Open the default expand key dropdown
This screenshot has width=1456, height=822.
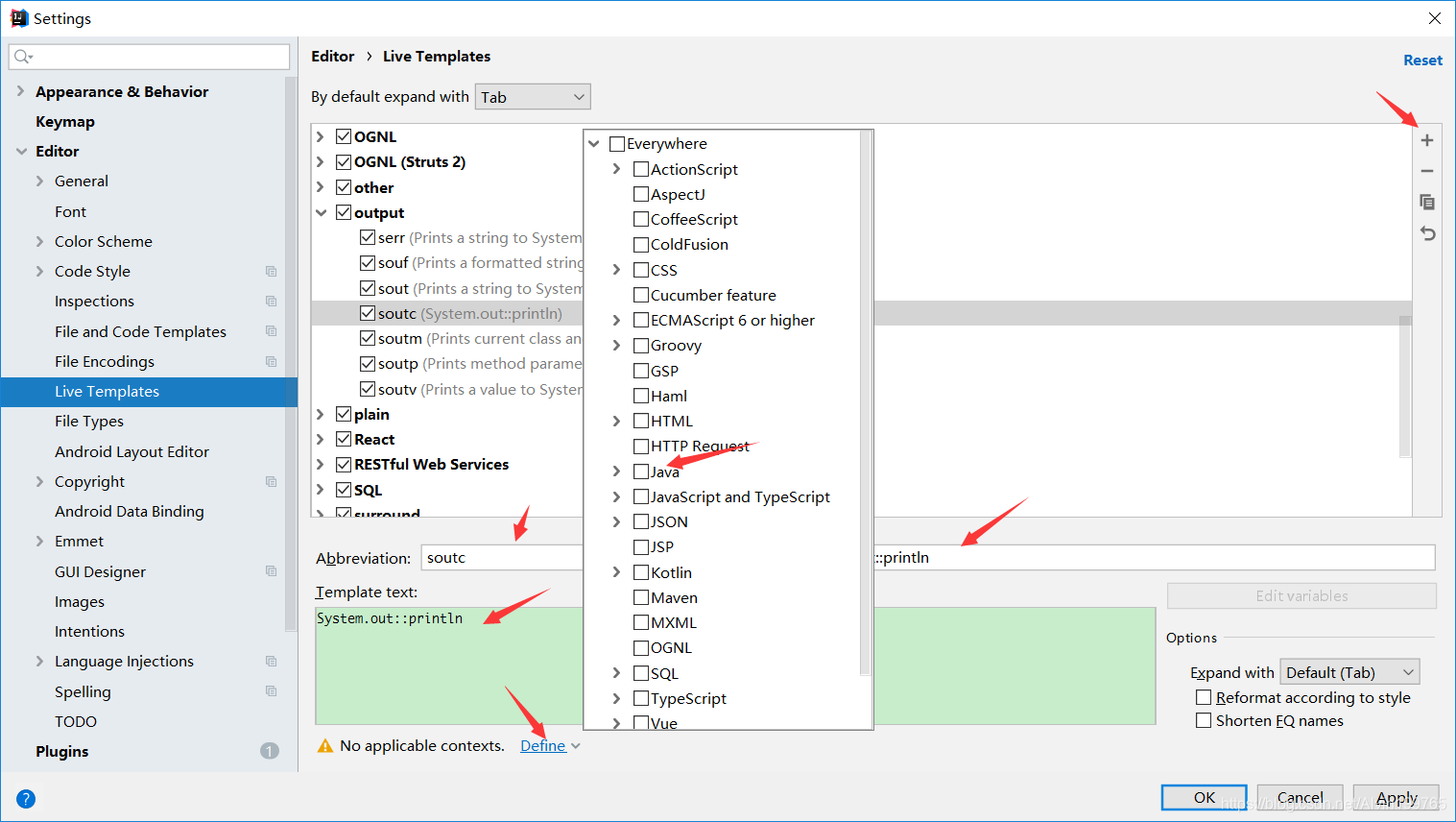(533, 97)
